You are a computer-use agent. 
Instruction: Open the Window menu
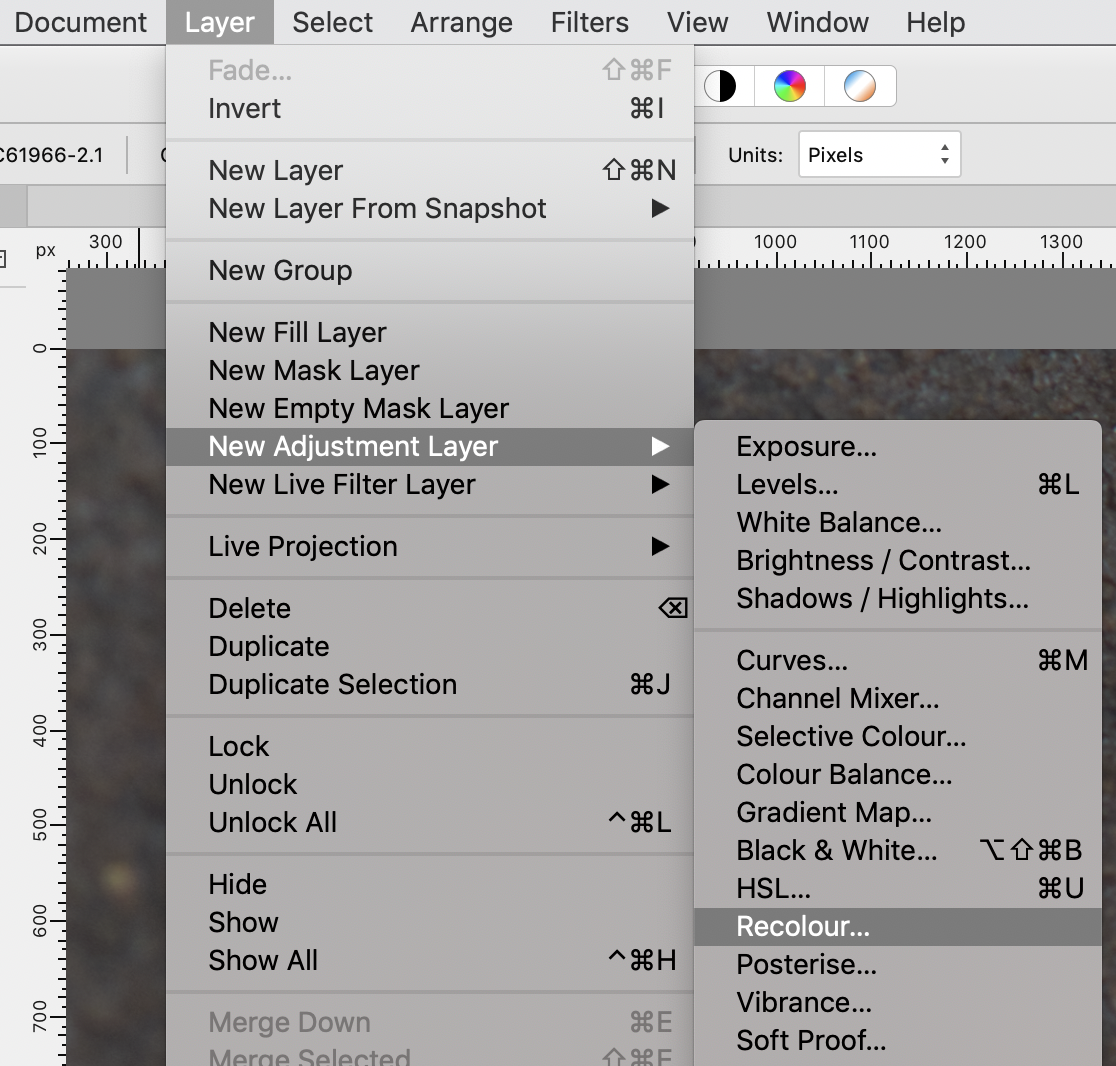816,22
